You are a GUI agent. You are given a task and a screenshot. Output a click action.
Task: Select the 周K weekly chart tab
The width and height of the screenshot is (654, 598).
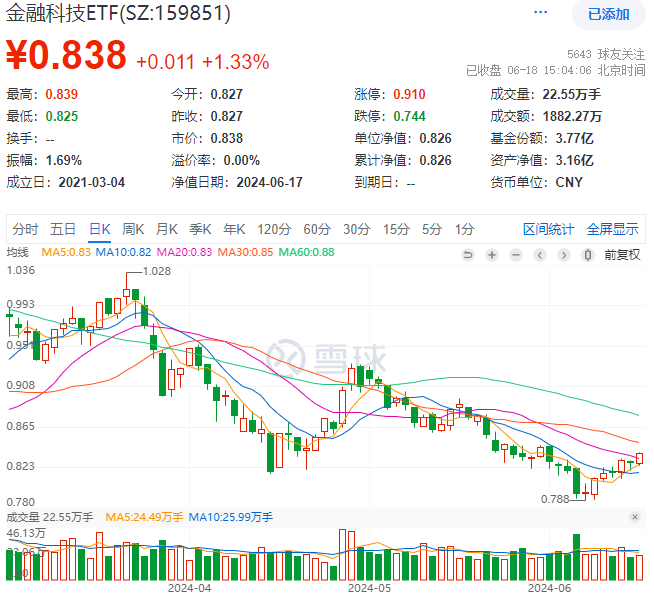[x=133, y=229]
